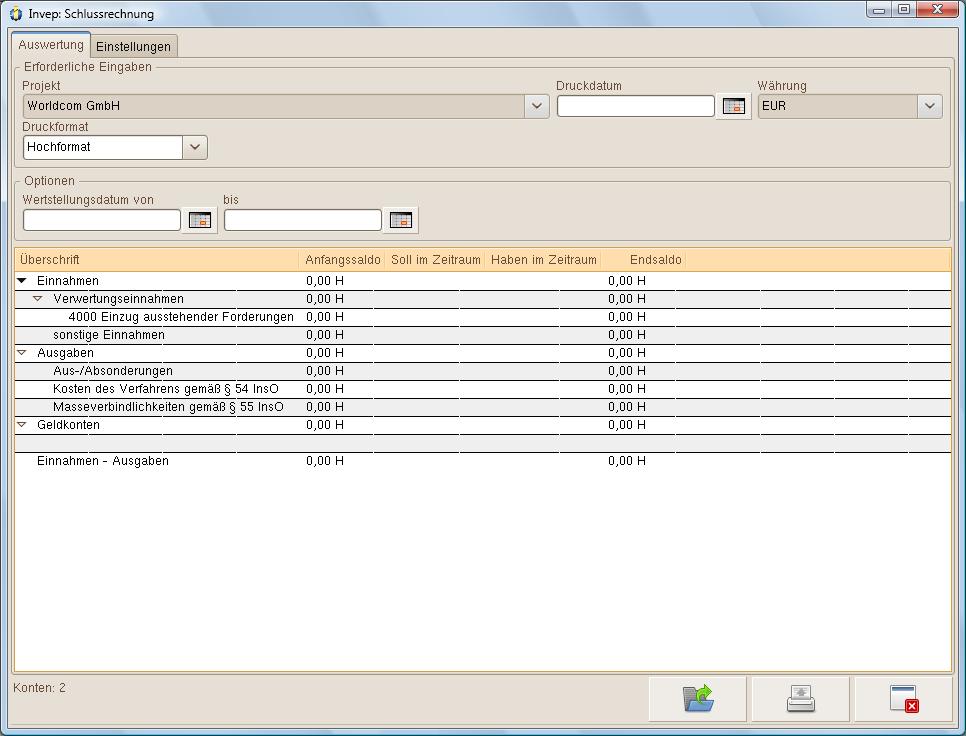Click the Hochformat format field
This screenshot has width=966, height=736.
103,147
